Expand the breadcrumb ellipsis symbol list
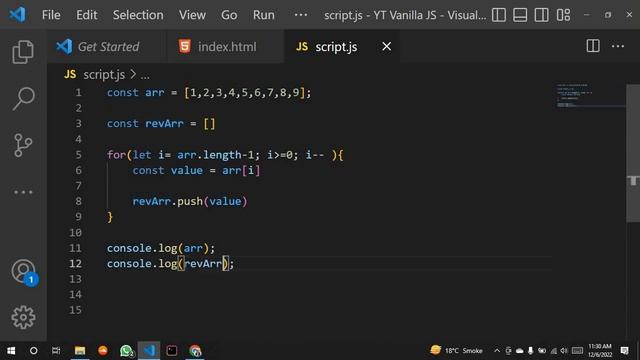This screenshot has height=360, width=640. coord(145,76)
